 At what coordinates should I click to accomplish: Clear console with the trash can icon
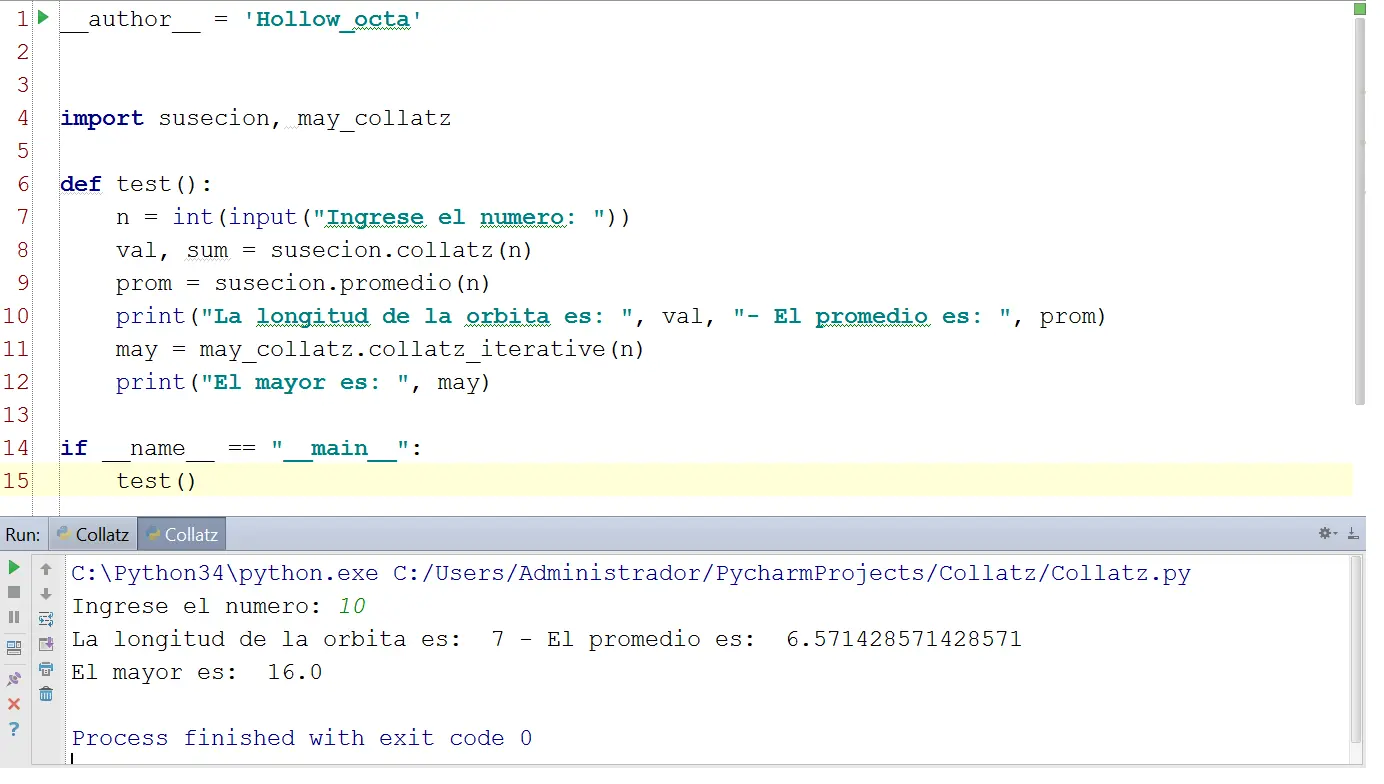pos(46,694)
